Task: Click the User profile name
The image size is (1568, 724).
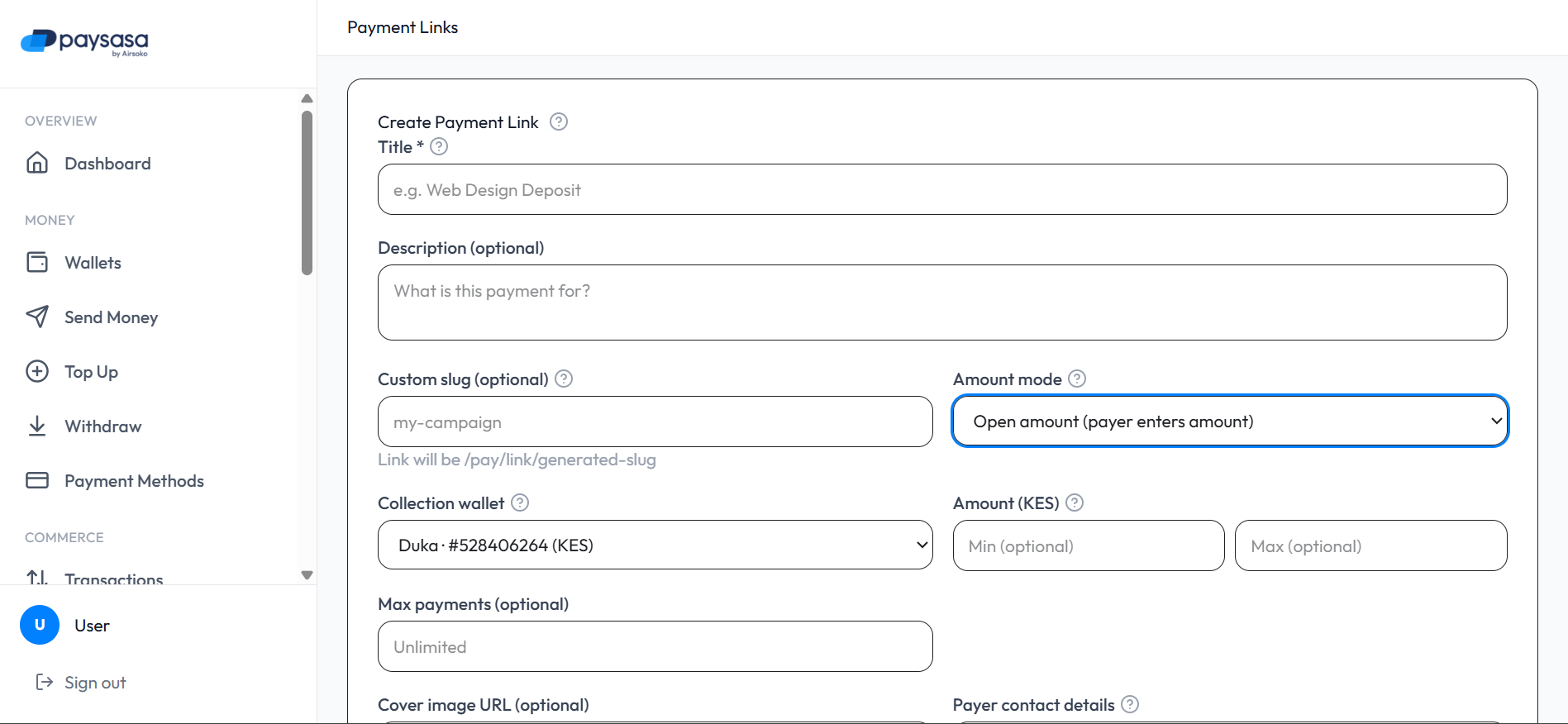Action: click(x=92, y=626)
